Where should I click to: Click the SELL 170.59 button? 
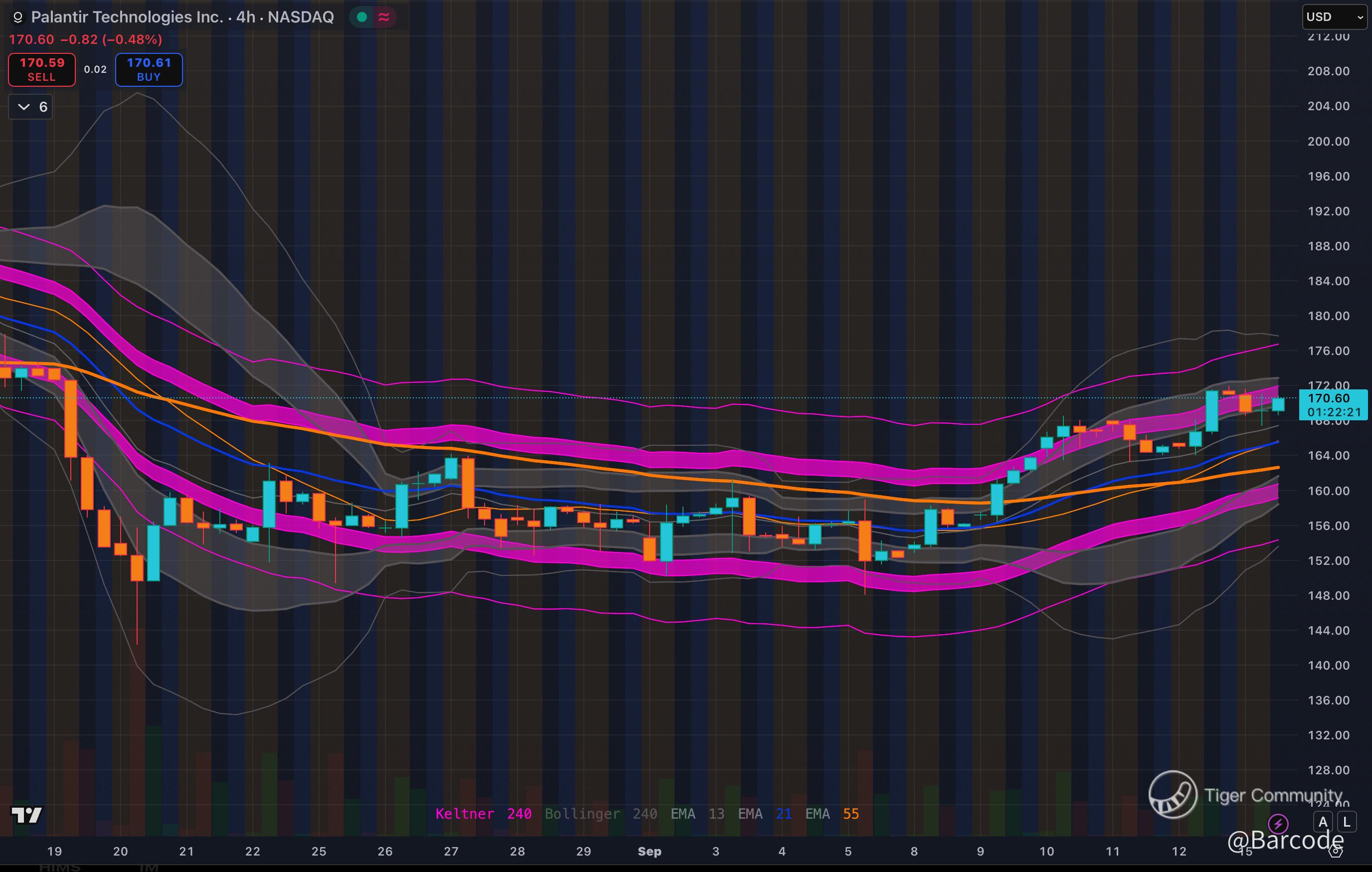tap(41, 69)
